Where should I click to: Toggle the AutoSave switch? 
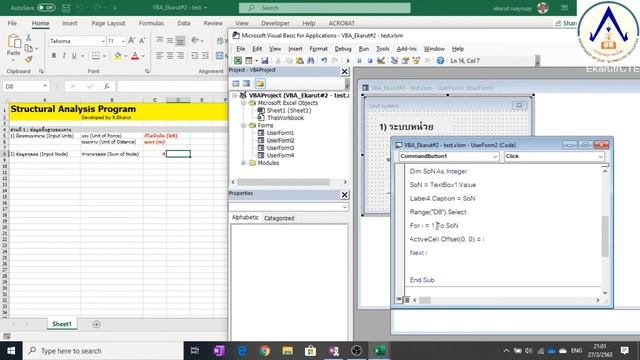pyautogui.click(x=46, y=7)
